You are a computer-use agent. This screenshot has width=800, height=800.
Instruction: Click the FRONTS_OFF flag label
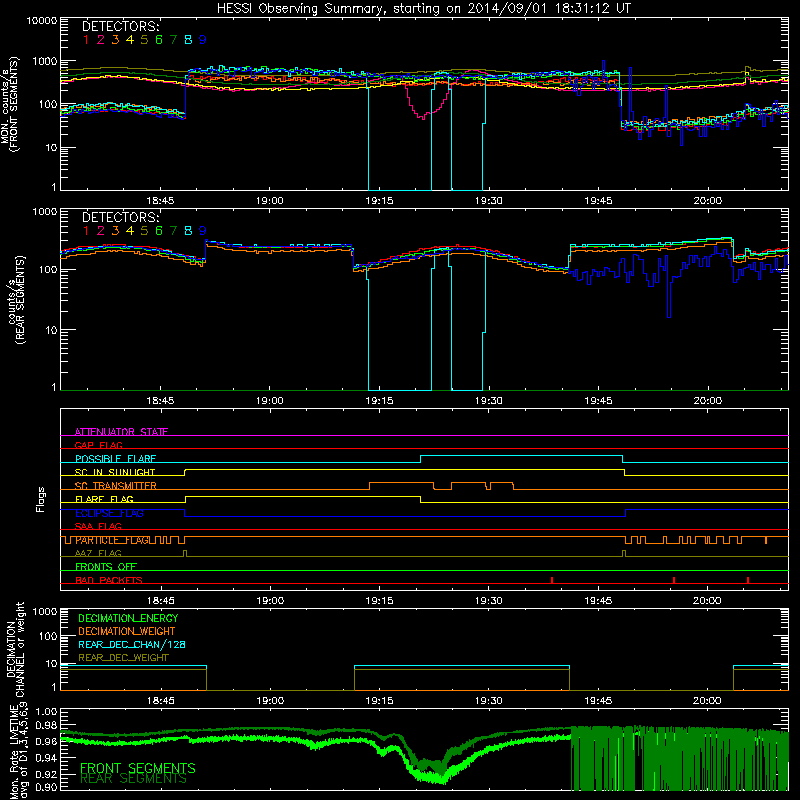coord(106,566)
